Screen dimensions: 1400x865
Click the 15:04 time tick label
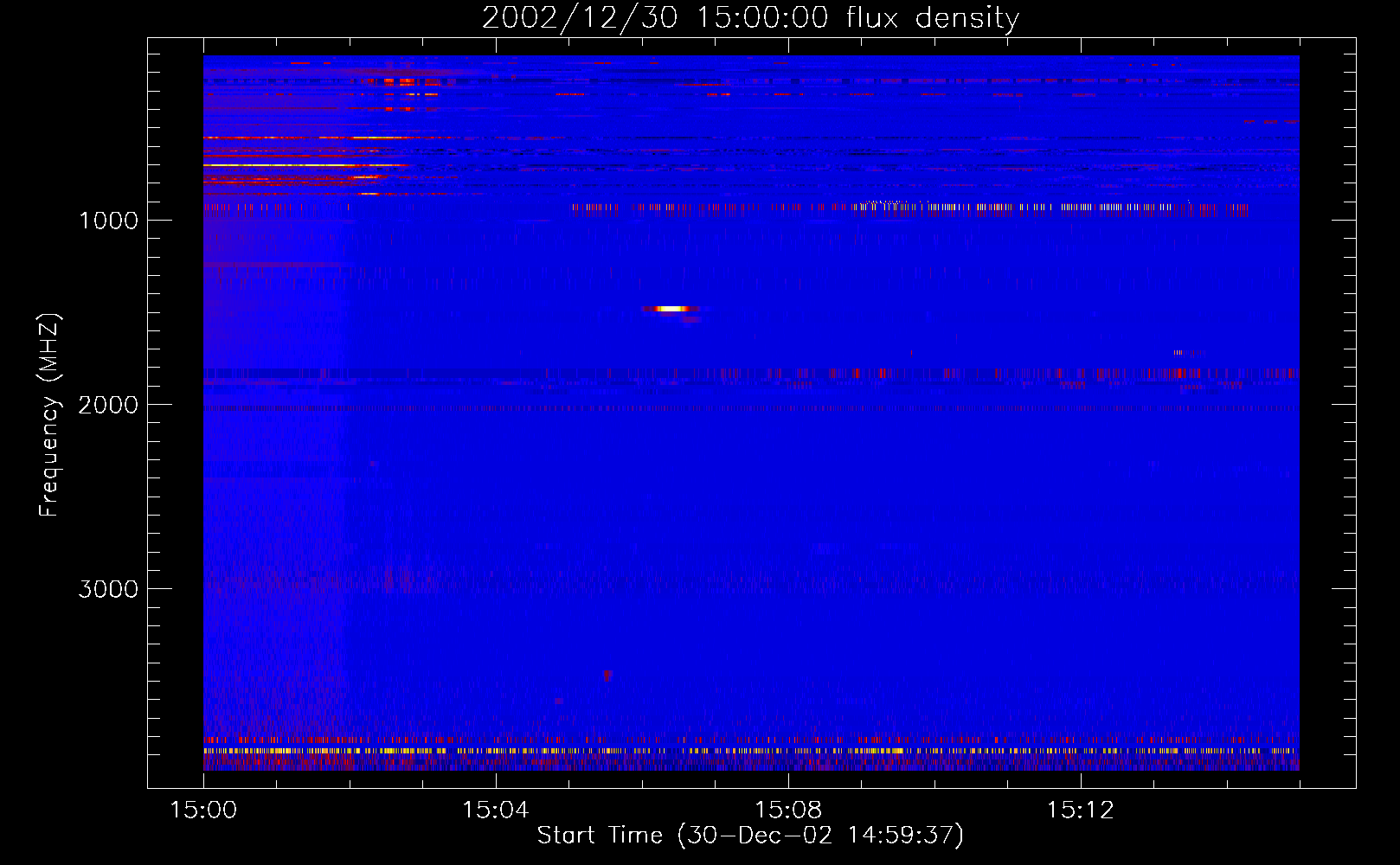point(496,811)
